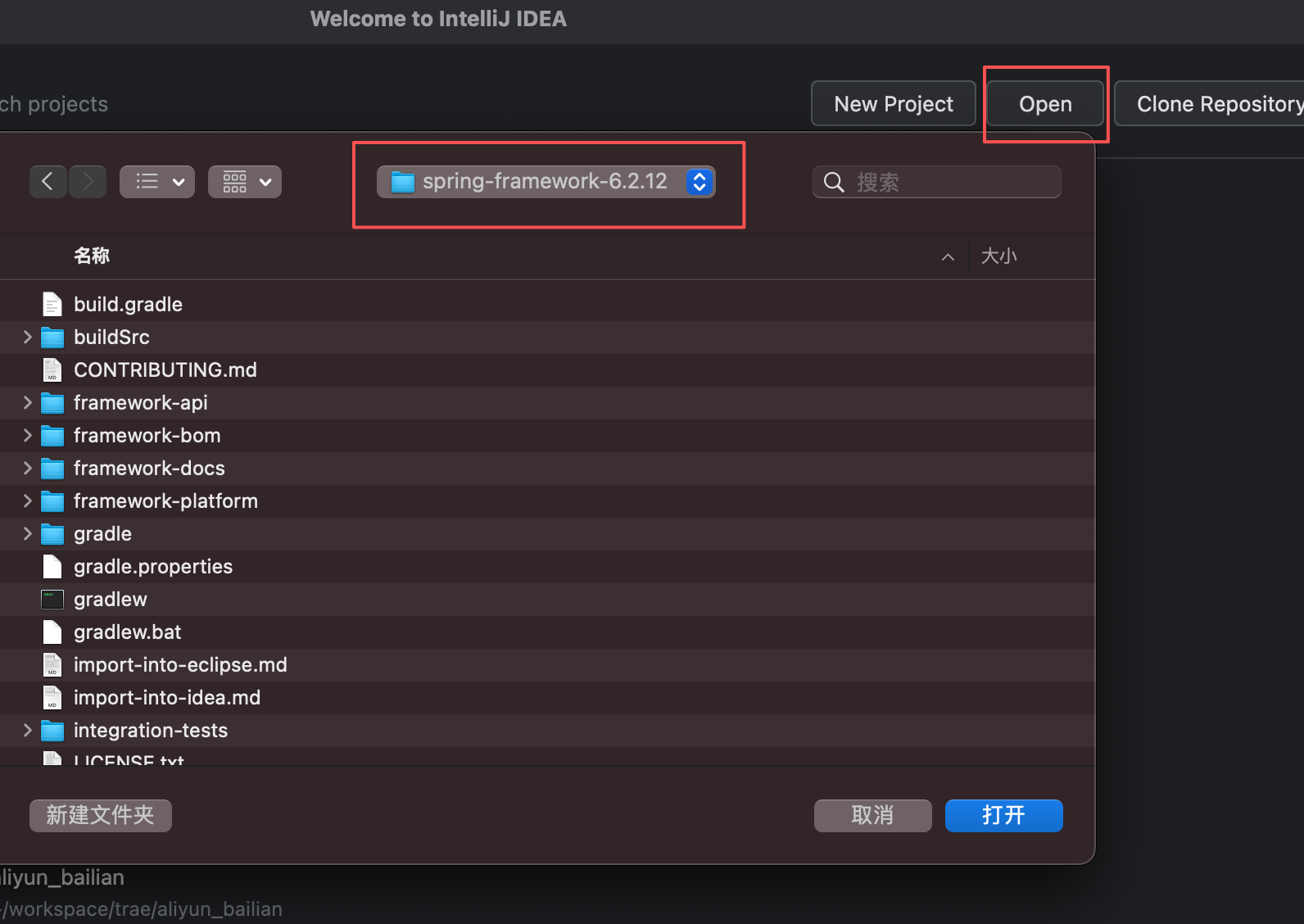
Task: Select the build.gradle row name
Action: [128, 305]
